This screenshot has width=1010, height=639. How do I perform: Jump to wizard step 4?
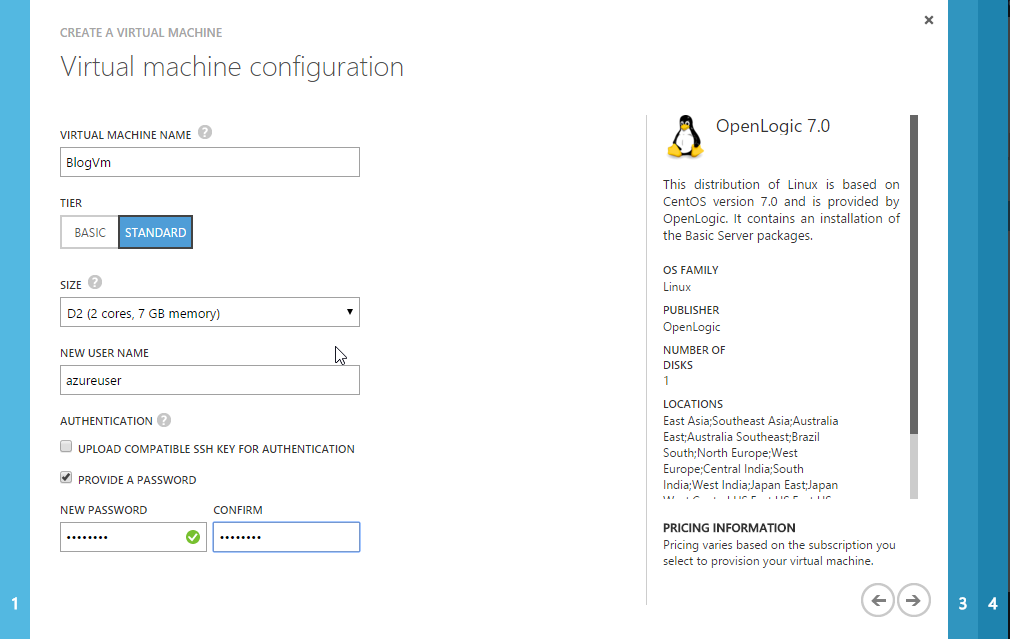tap(993, 603)
